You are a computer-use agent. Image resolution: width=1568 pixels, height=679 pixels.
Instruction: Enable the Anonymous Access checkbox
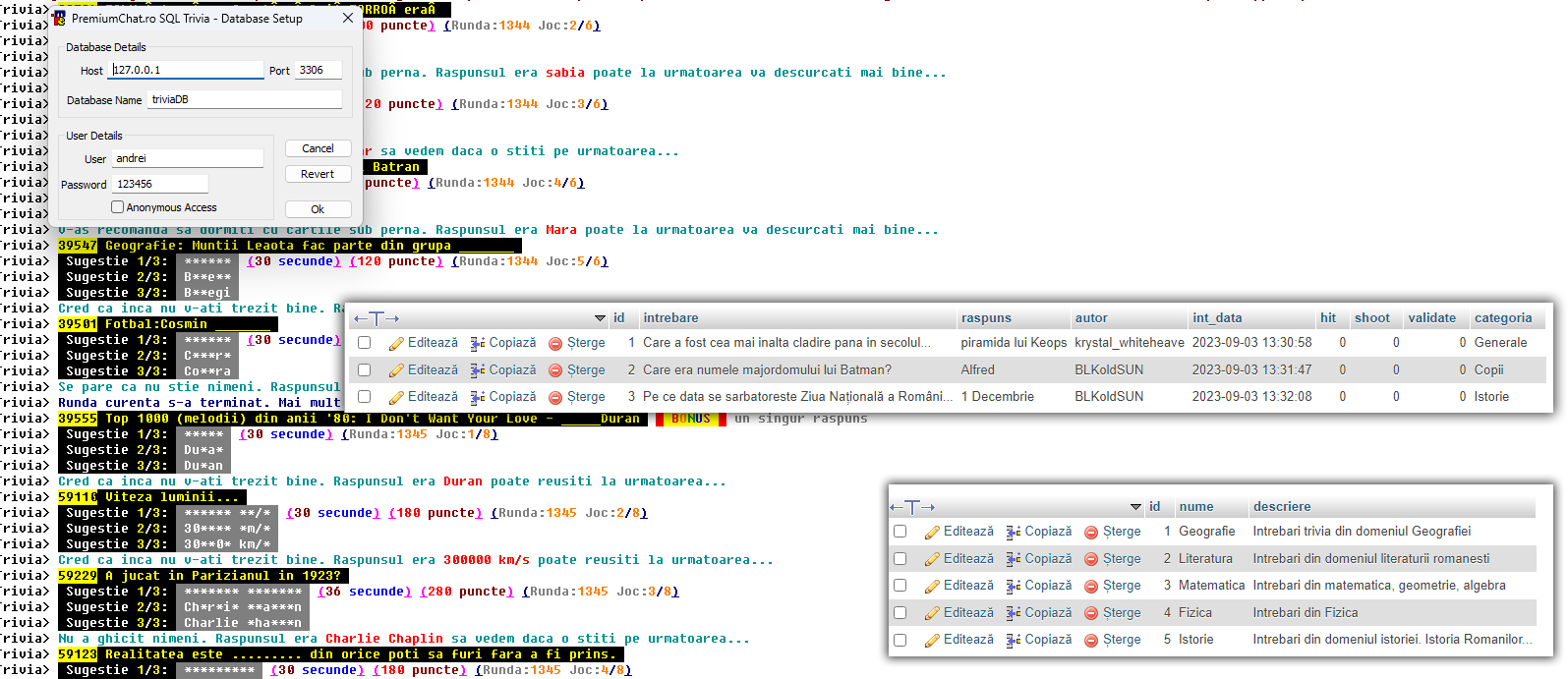pos(118,207)
